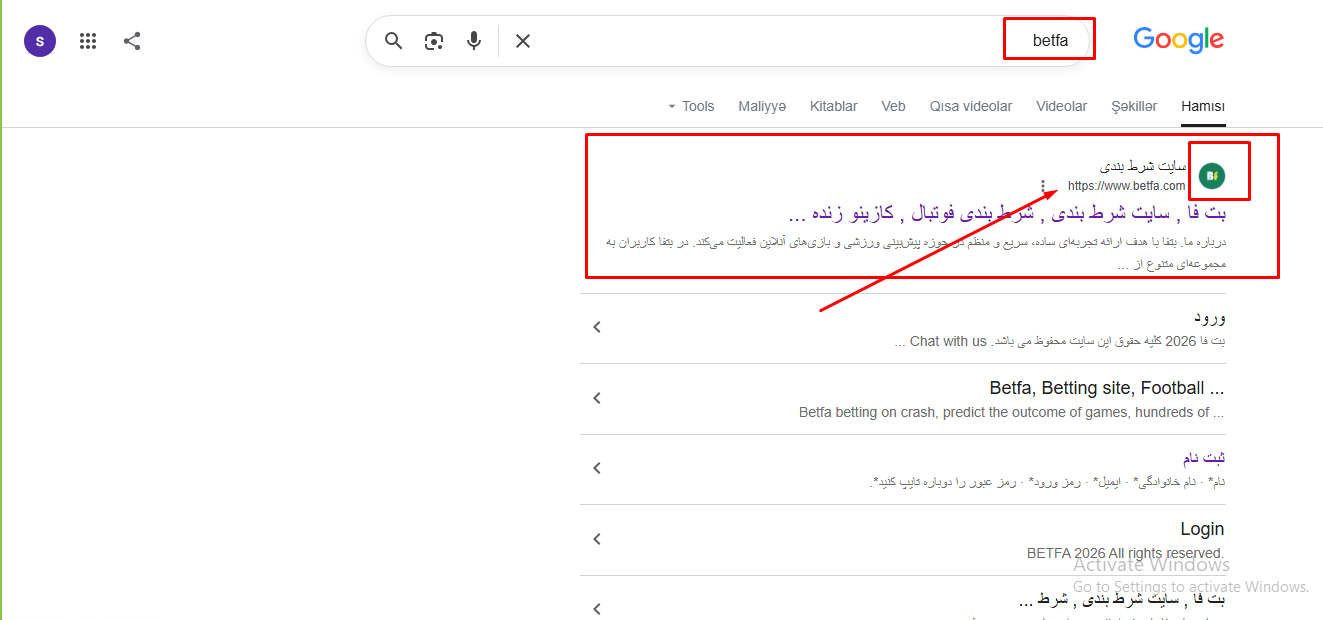The width and height of the screenshot is (1323, 620).
Task: Start voice search with microphone icon
Action: [474, 41]
